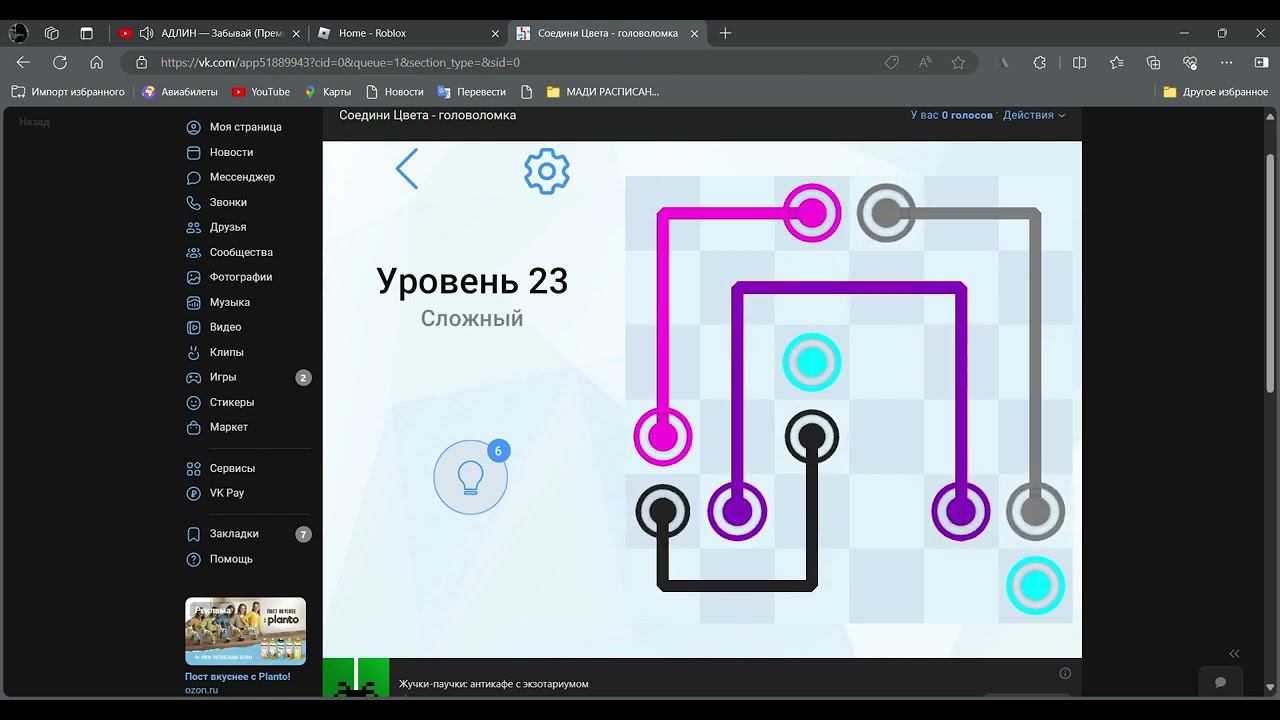Switch to the Home - Roblox tab

(x=408, y=33)
